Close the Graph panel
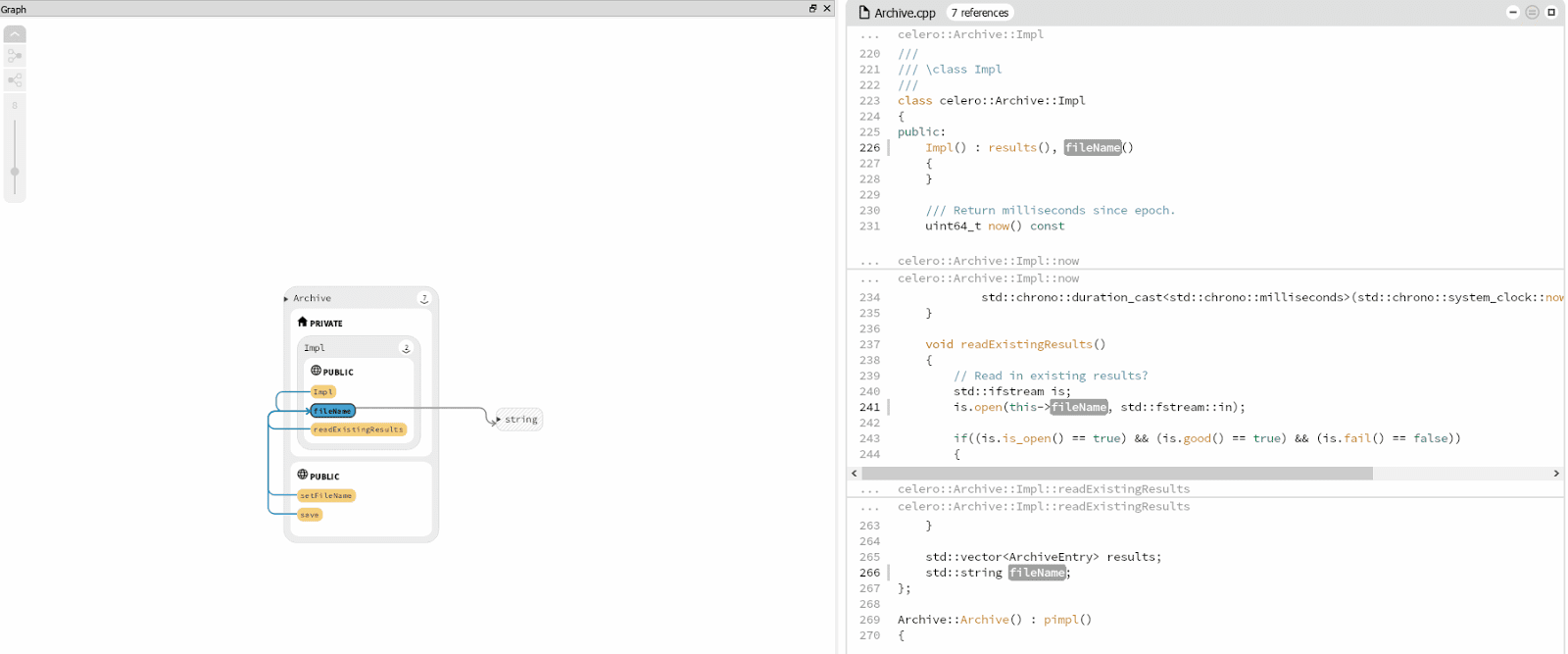 point(827,8)
